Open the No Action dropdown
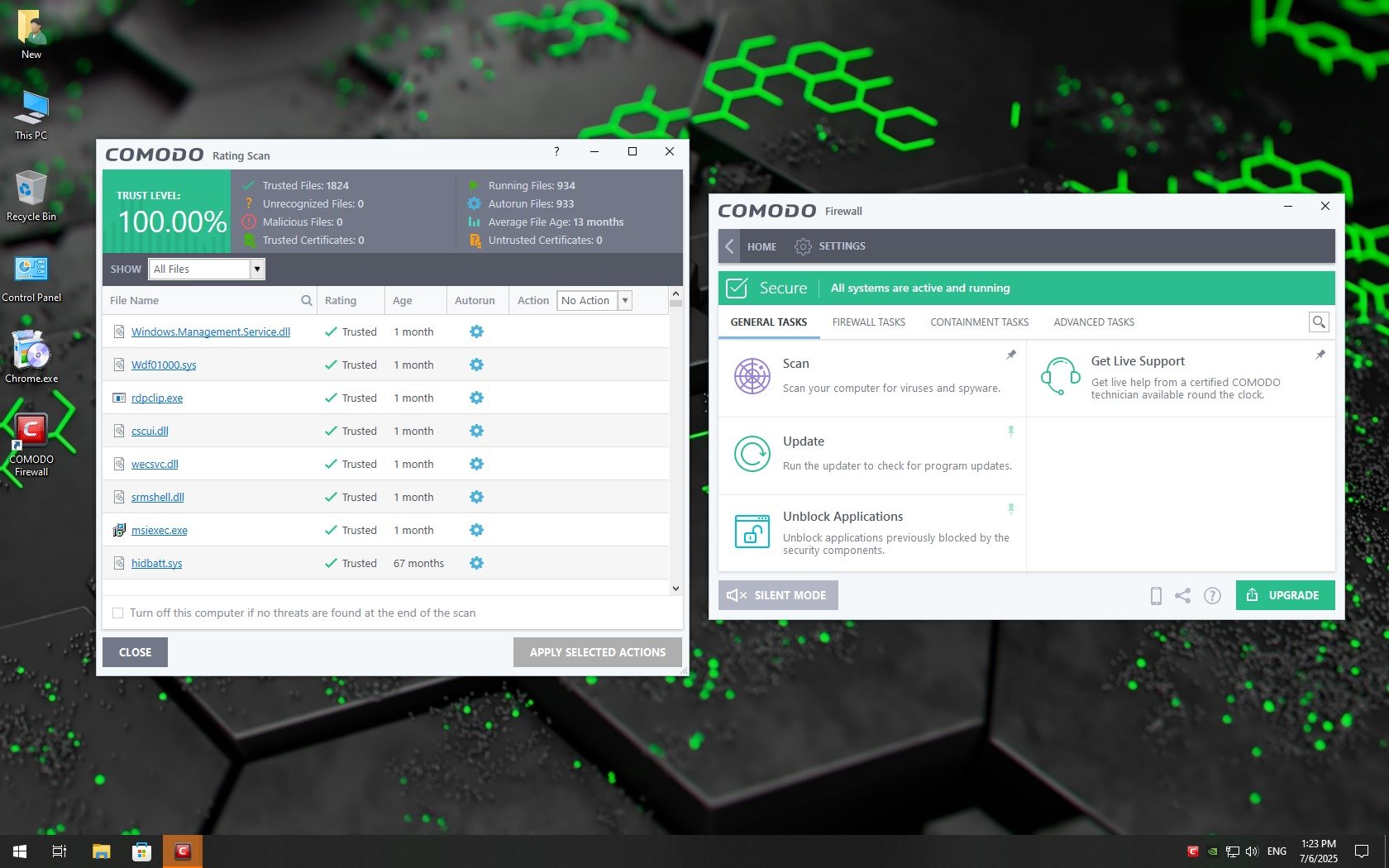1389x868 pixels. coord(625,301)
